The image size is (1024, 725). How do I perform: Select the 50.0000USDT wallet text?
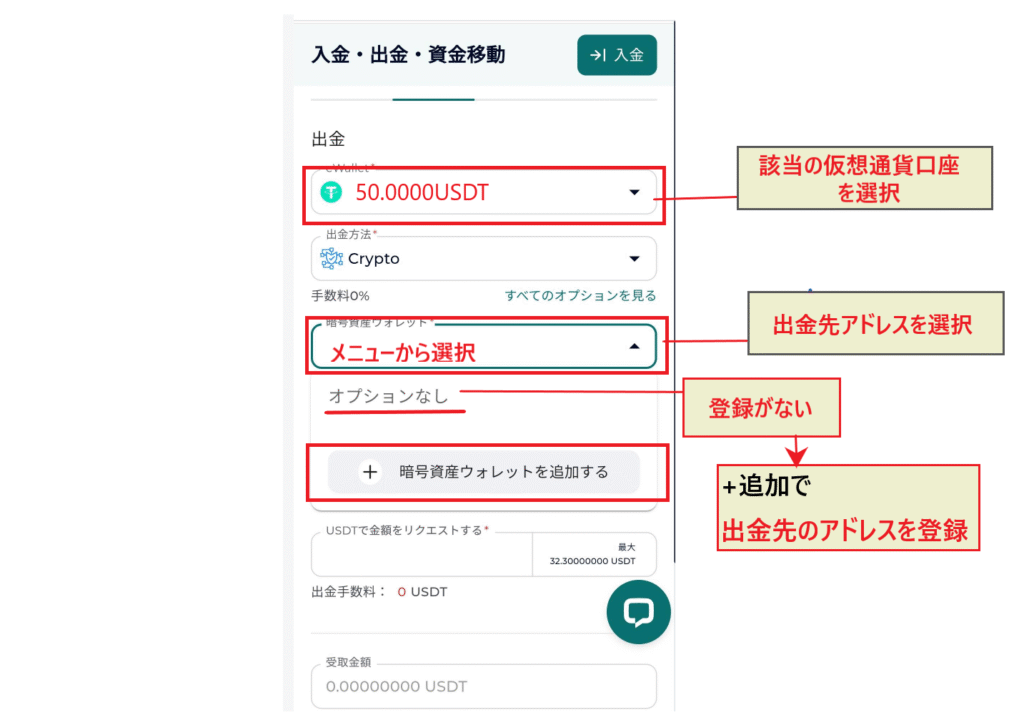click(422, 193)
